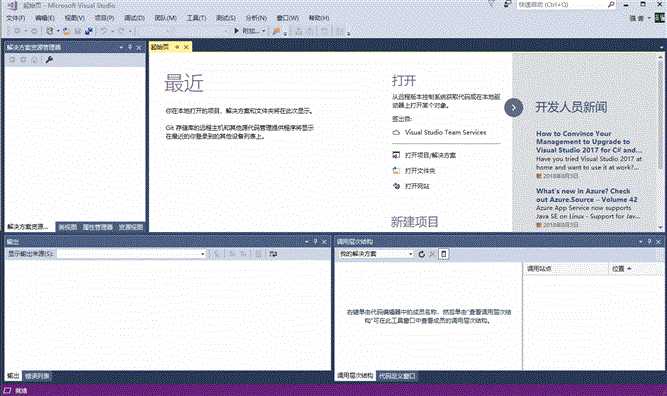Click 打开项目/解决方案 link
The width and height of the screenshot is (667, 396).
click(430, 155)
